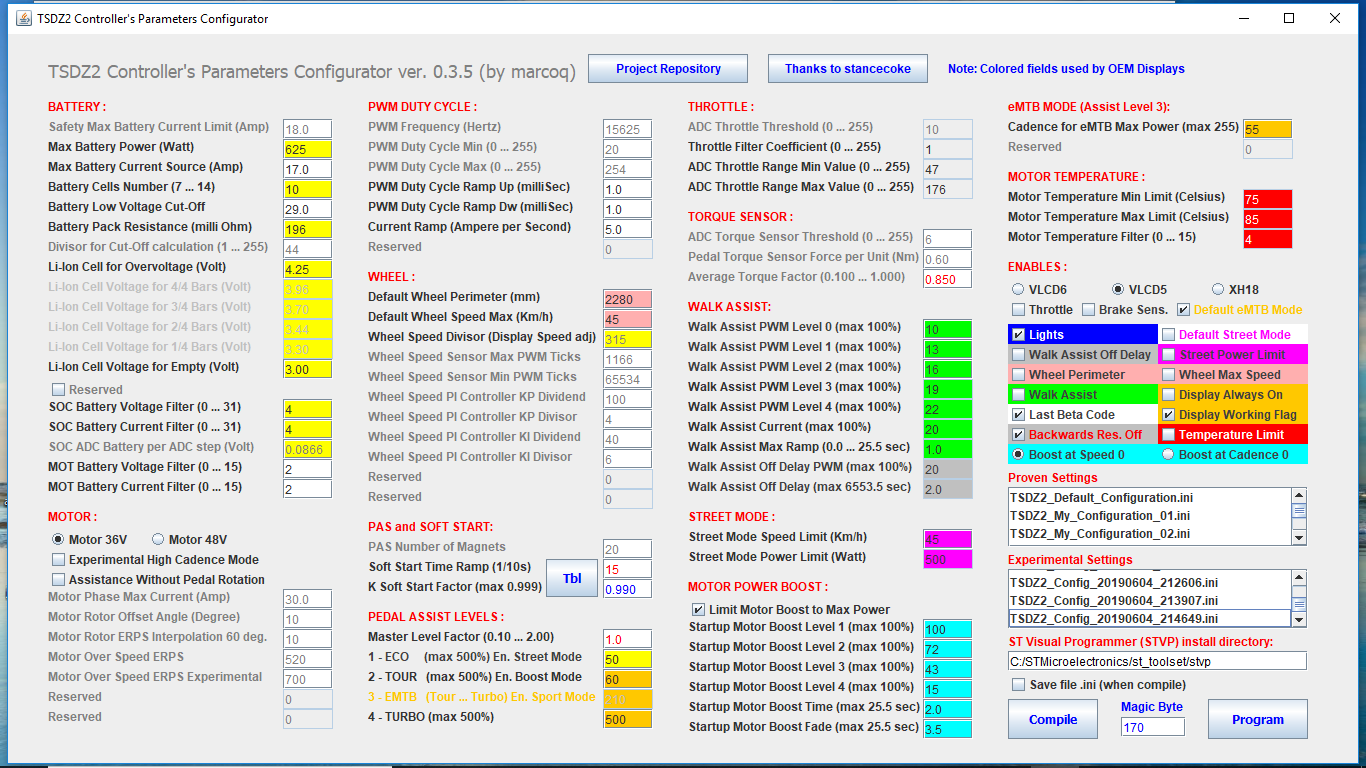Viewport: 1366px width, 768px height.
Task: Enable the Wheel Perimeter checkbox
Action: point(1018,374)
